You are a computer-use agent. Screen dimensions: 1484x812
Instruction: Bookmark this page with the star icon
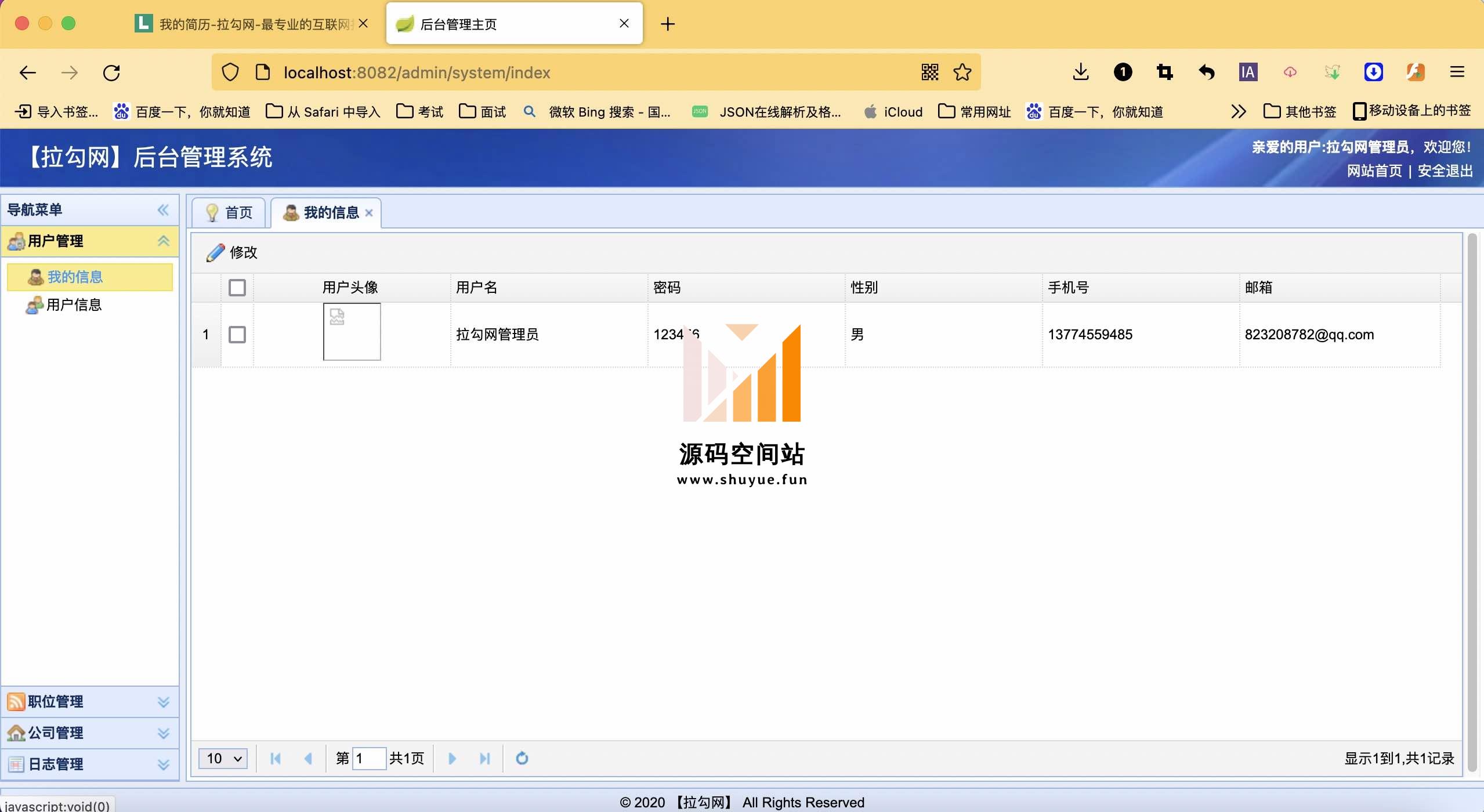coord(962,72)
